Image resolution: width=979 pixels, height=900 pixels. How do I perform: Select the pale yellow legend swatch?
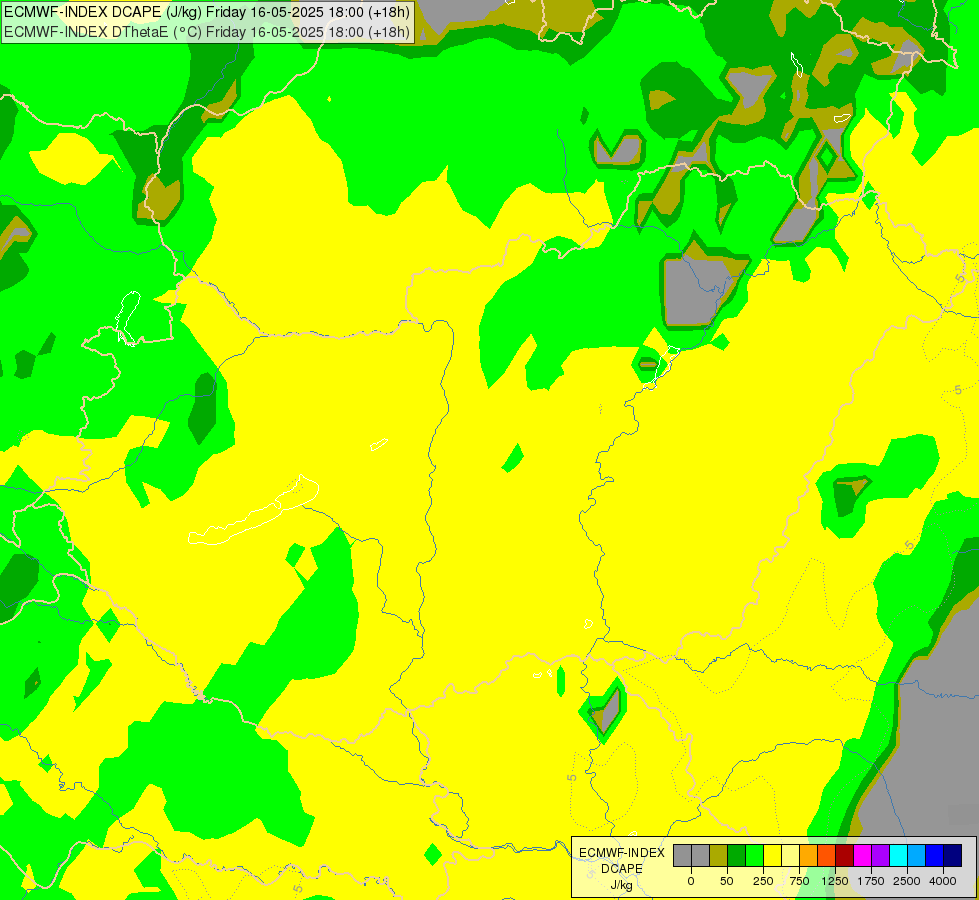(x=790, y=856)
